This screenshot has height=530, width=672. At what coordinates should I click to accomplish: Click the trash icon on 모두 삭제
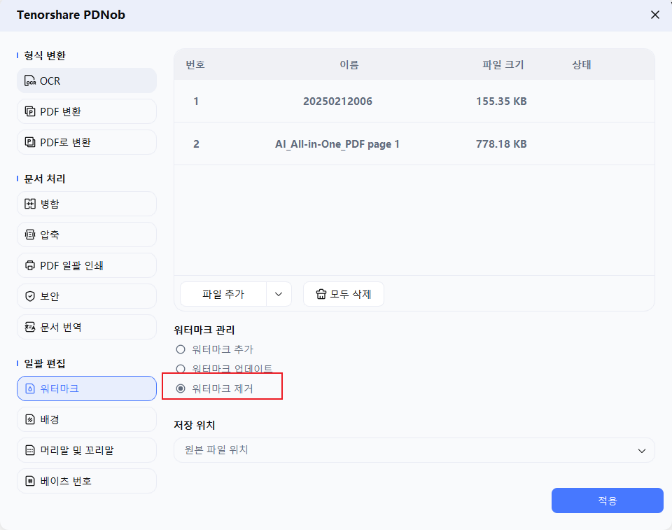click(321, 294)
